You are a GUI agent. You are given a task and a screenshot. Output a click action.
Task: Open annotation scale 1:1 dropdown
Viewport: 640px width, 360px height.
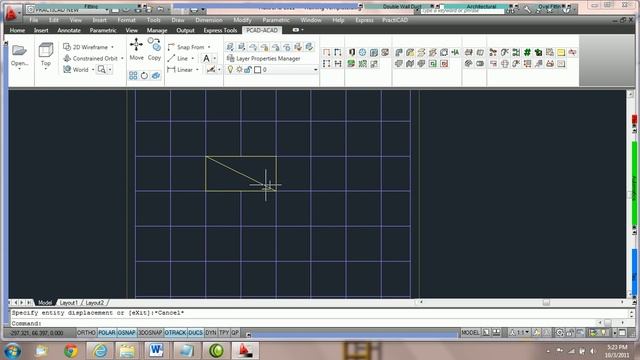(x=519, y=333)
